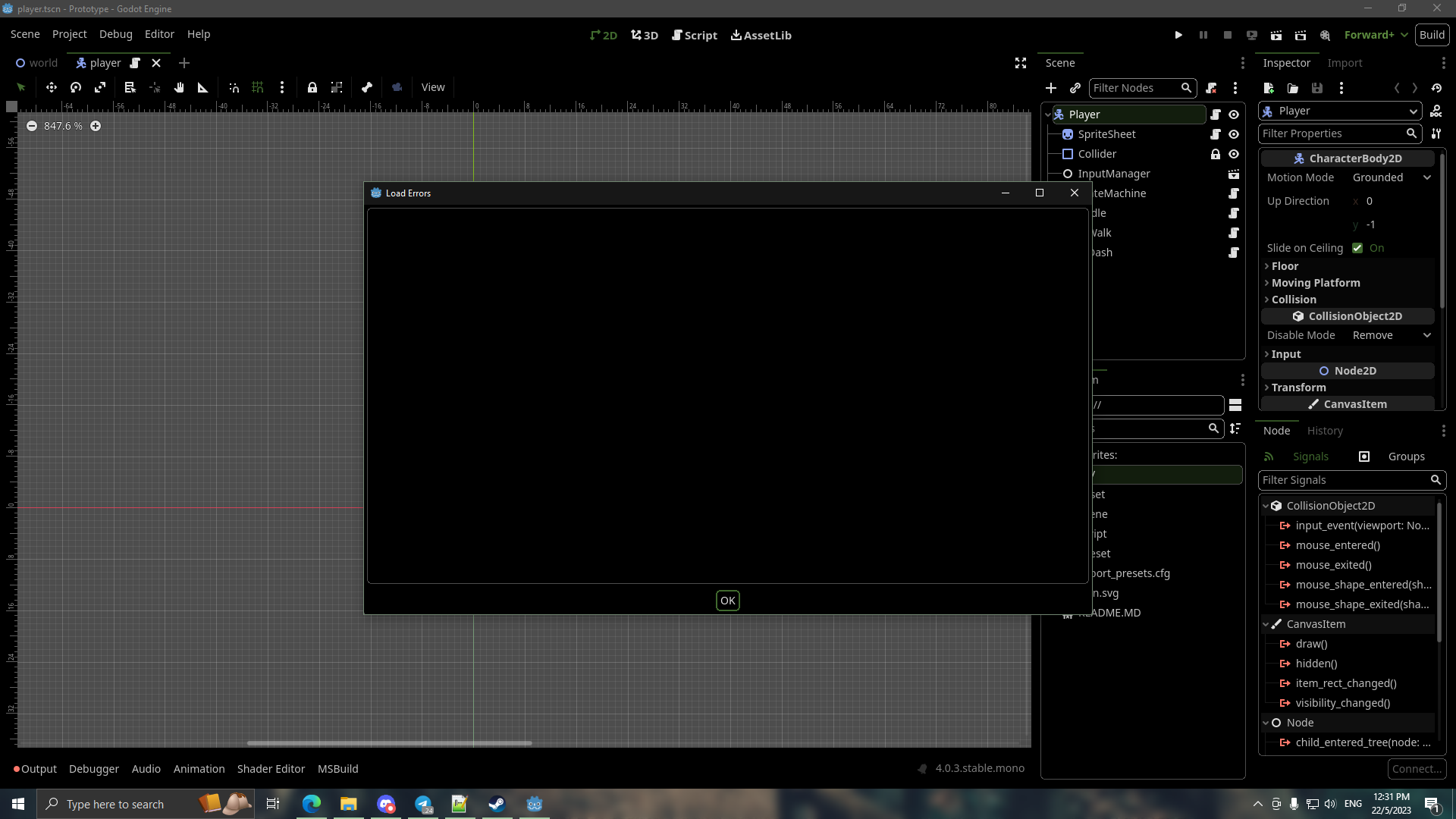The width and height of the screenshot is (1456, 819).
Task: Run the project with the Play button
Action: pos(1178,35)
